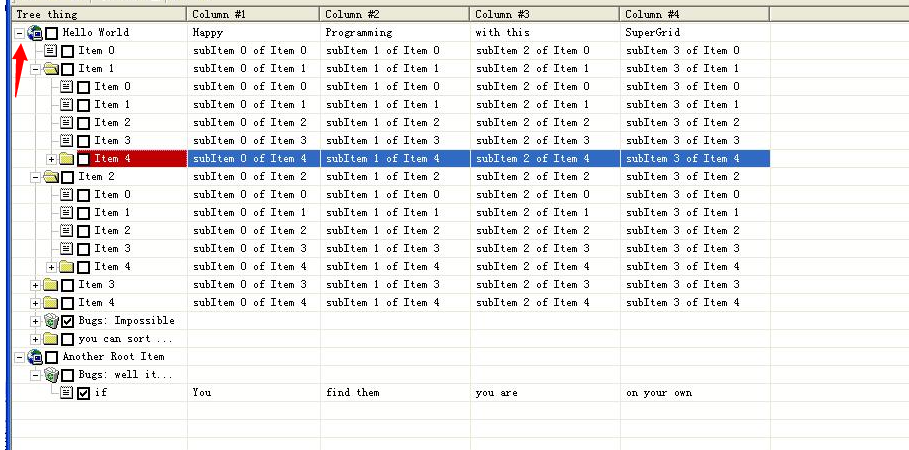
Task: Collapse the Another Root Item node
Action: [x=19, y=357]
